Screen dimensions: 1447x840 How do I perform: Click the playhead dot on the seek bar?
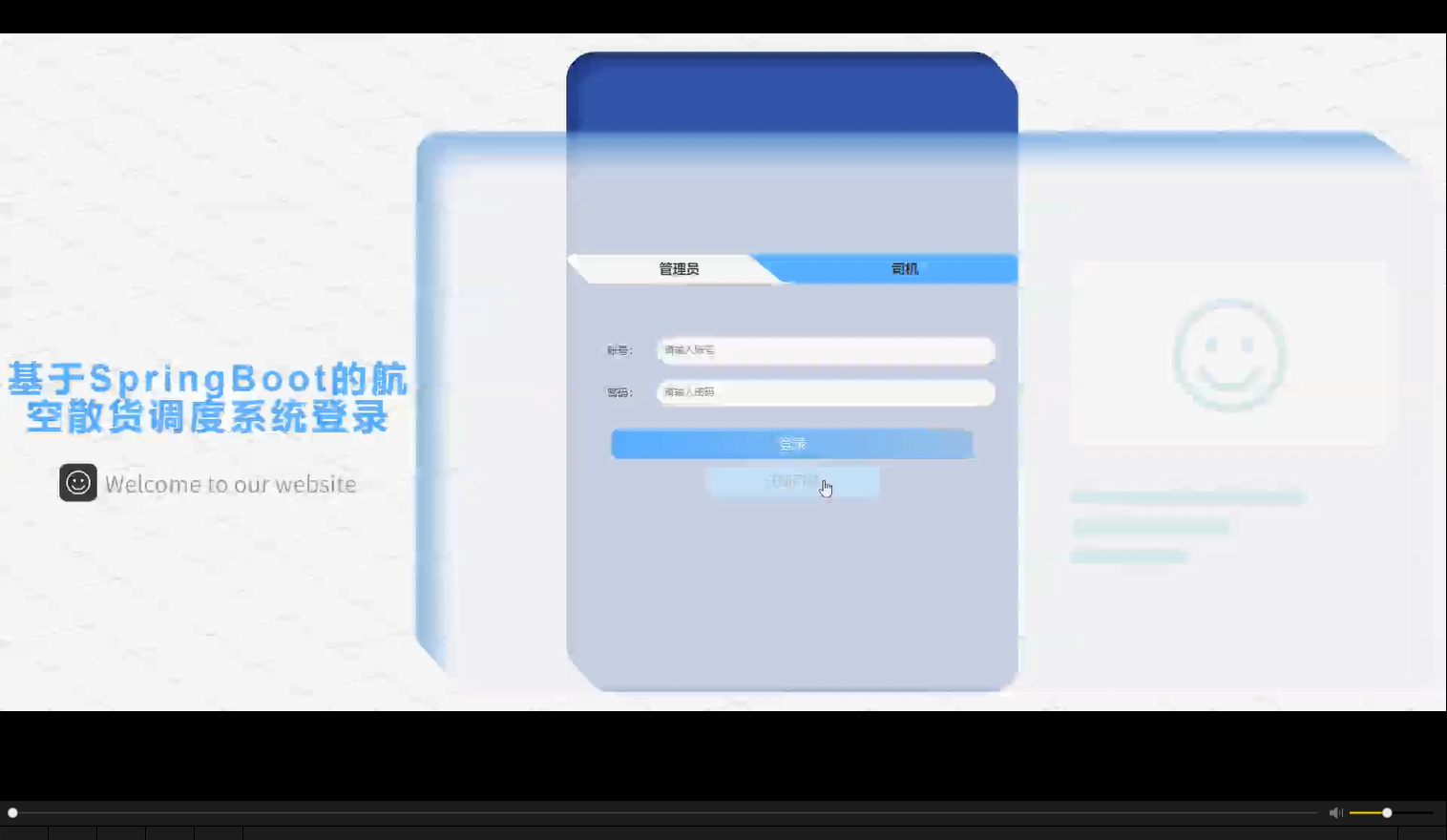tap(13, 812)
